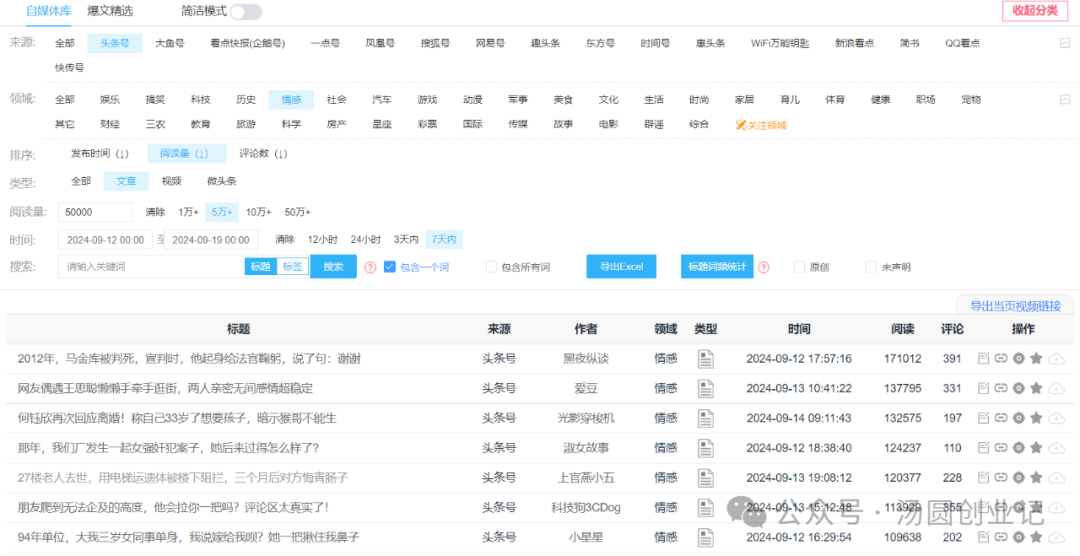Switch search mode to 标签
This screenshot has width=1080, height=556.
(293, 267)
